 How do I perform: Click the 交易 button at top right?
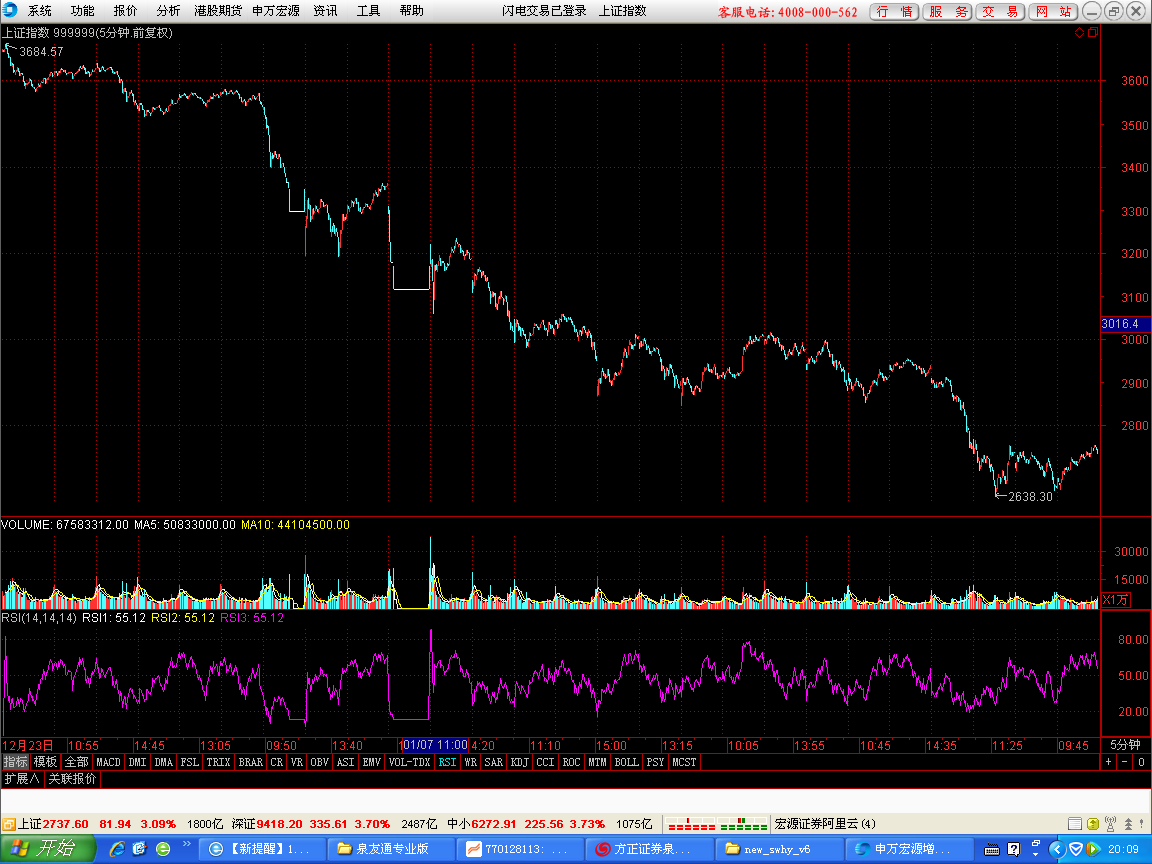(1001, 12)
